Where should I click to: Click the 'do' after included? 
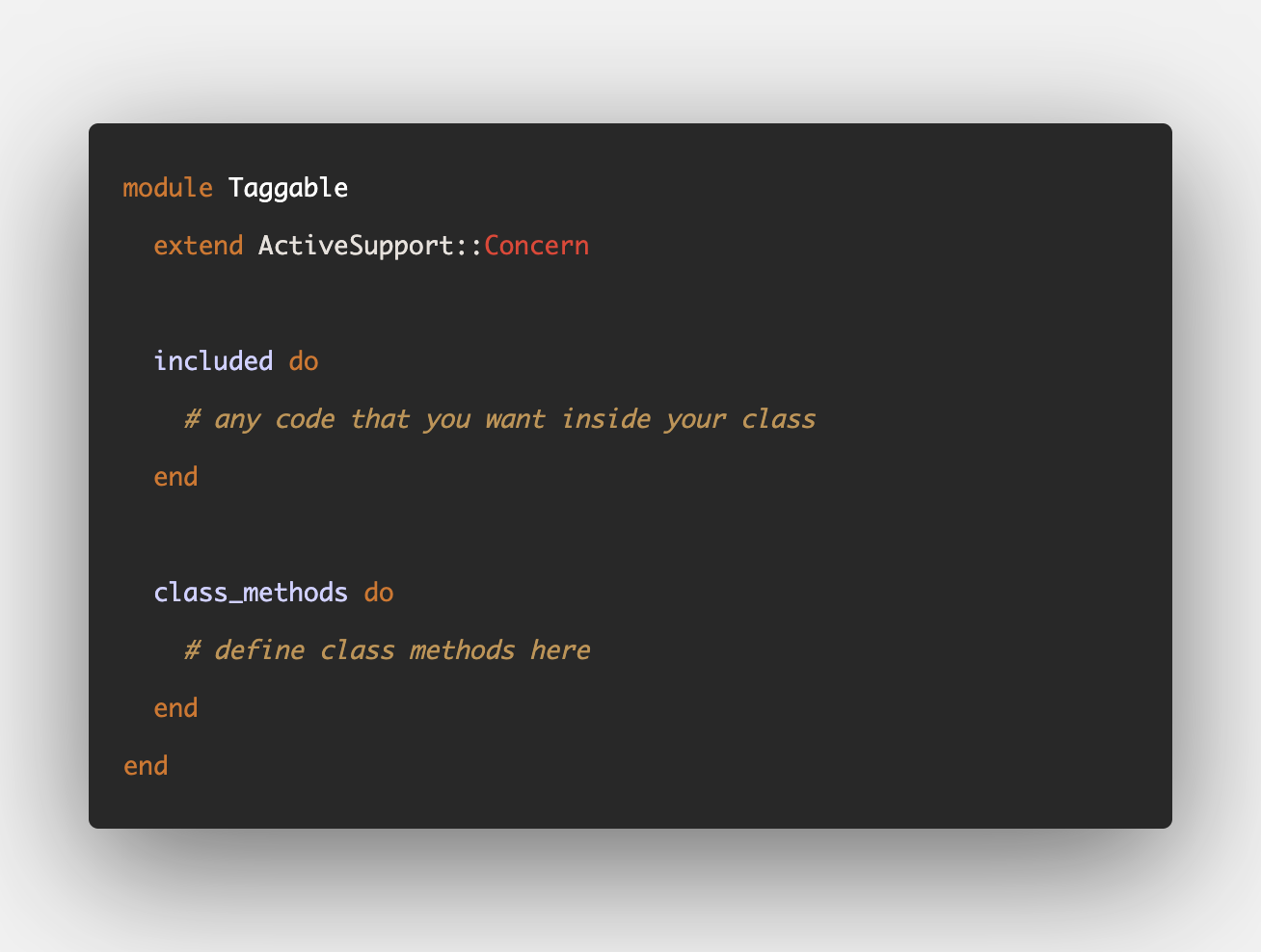[304, 360]
